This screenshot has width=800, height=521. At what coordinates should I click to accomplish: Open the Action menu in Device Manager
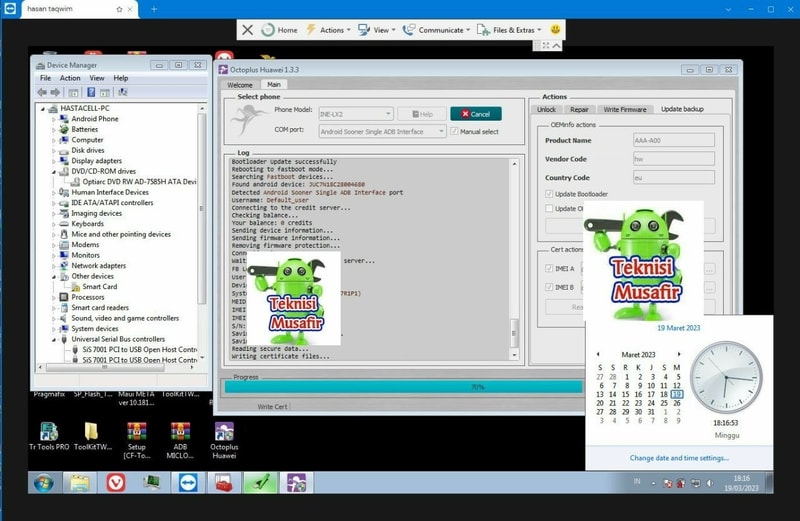click(x=70, y=78)
